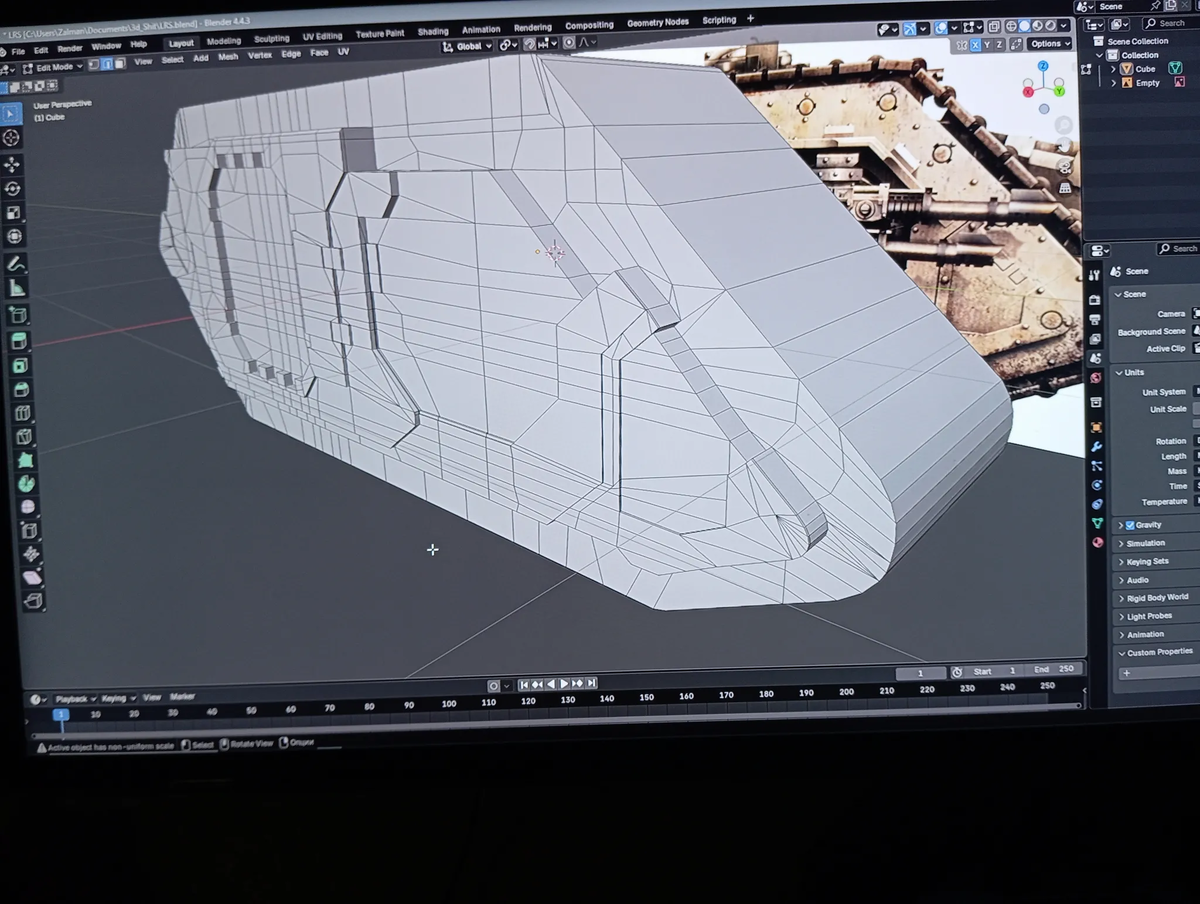Open the File menu
1200x904 pixels.
point(18,50)
